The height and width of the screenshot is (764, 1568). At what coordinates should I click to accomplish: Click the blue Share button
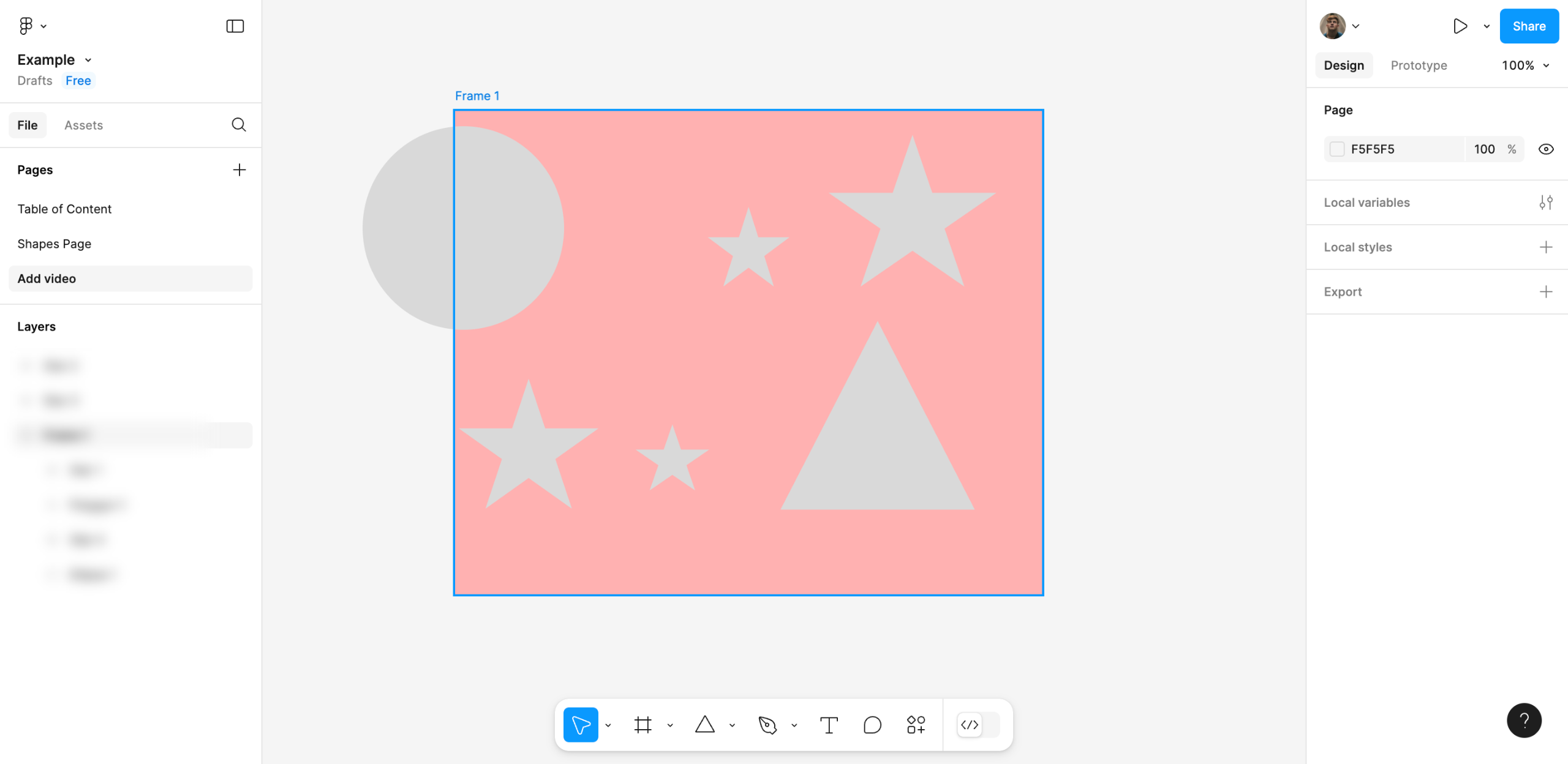[1529, 26]
